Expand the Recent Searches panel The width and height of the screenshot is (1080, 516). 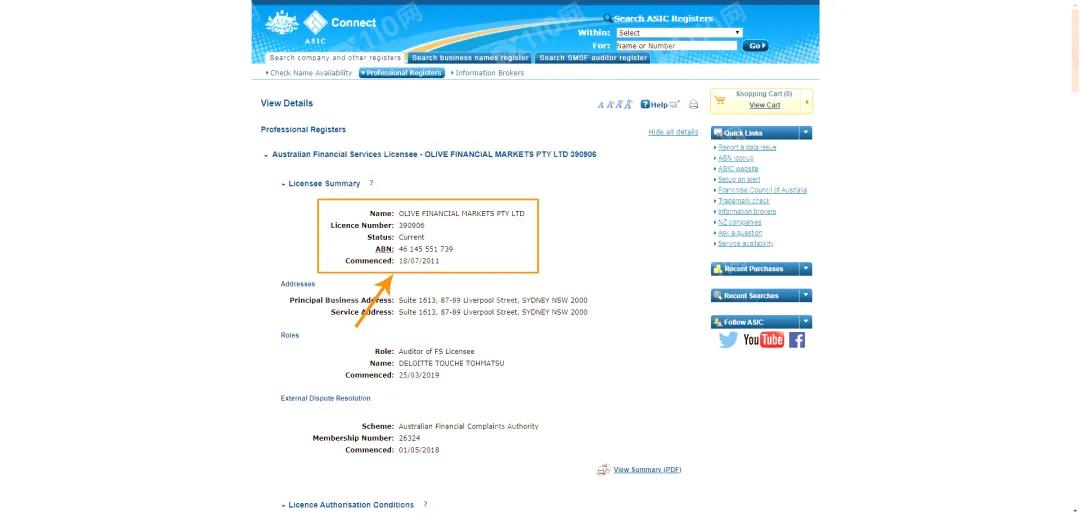click(806, 296)
